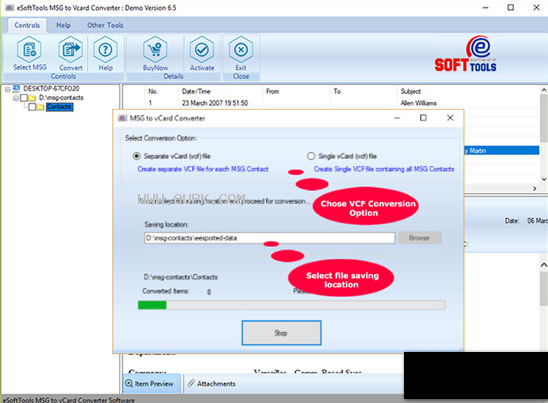Launch the Convert tool
The height and width of the screenshot is (403, 548).
click(71, 53)
